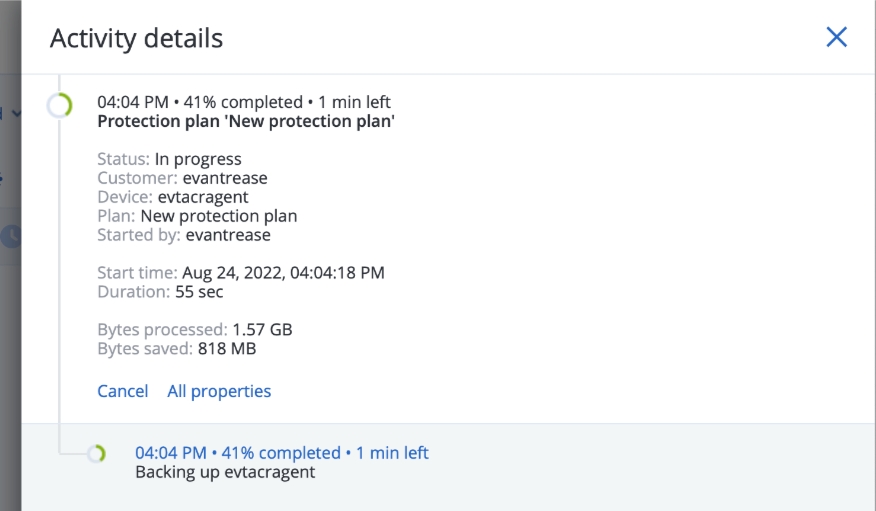The image size is (876, 511).
Task: Expand the dropdown chevron behind the panel
Action: coord(15,113)
